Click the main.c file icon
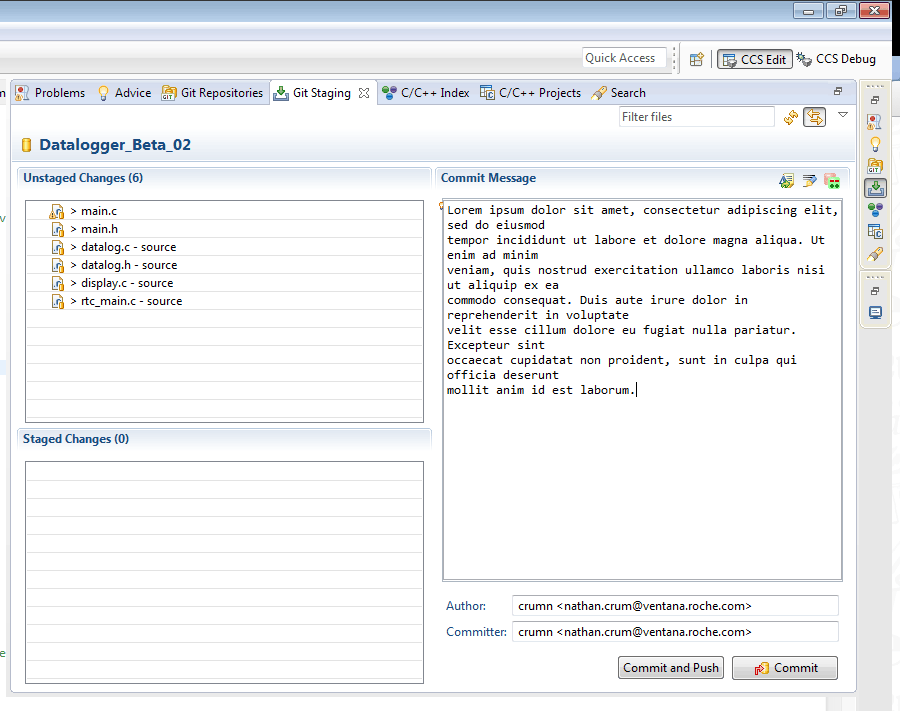900x711 pixels. click(57, 212)
